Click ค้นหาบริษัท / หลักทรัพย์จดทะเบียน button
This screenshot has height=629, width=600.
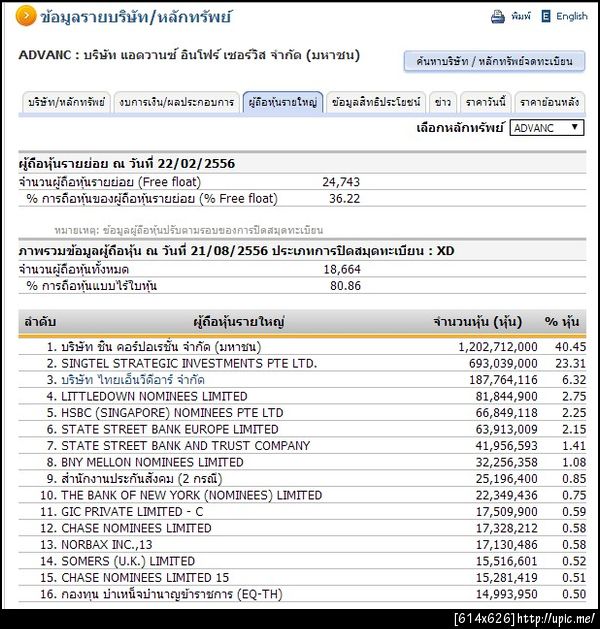click(494, 61)
